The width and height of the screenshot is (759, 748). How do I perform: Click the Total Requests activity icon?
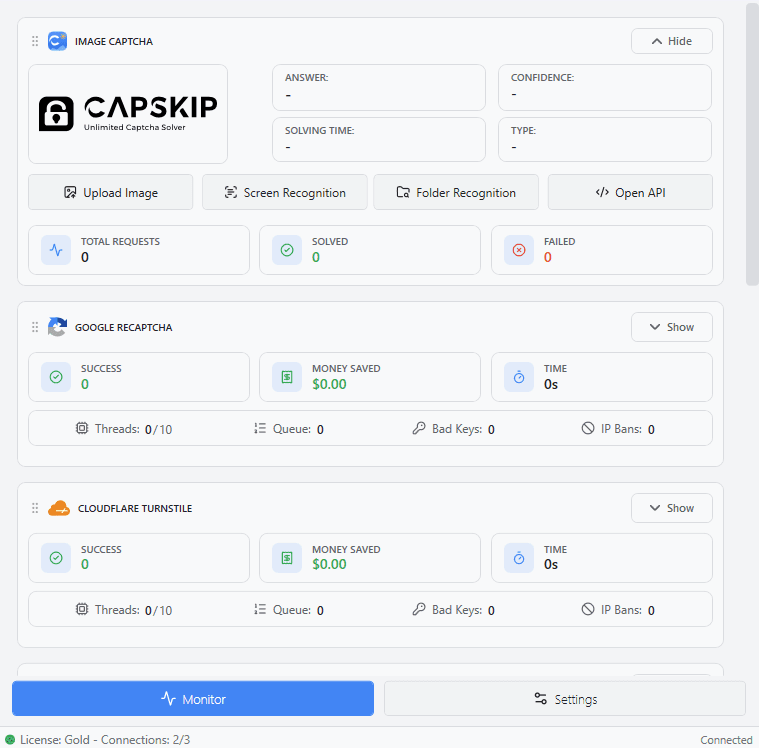(x=56, y=250)
